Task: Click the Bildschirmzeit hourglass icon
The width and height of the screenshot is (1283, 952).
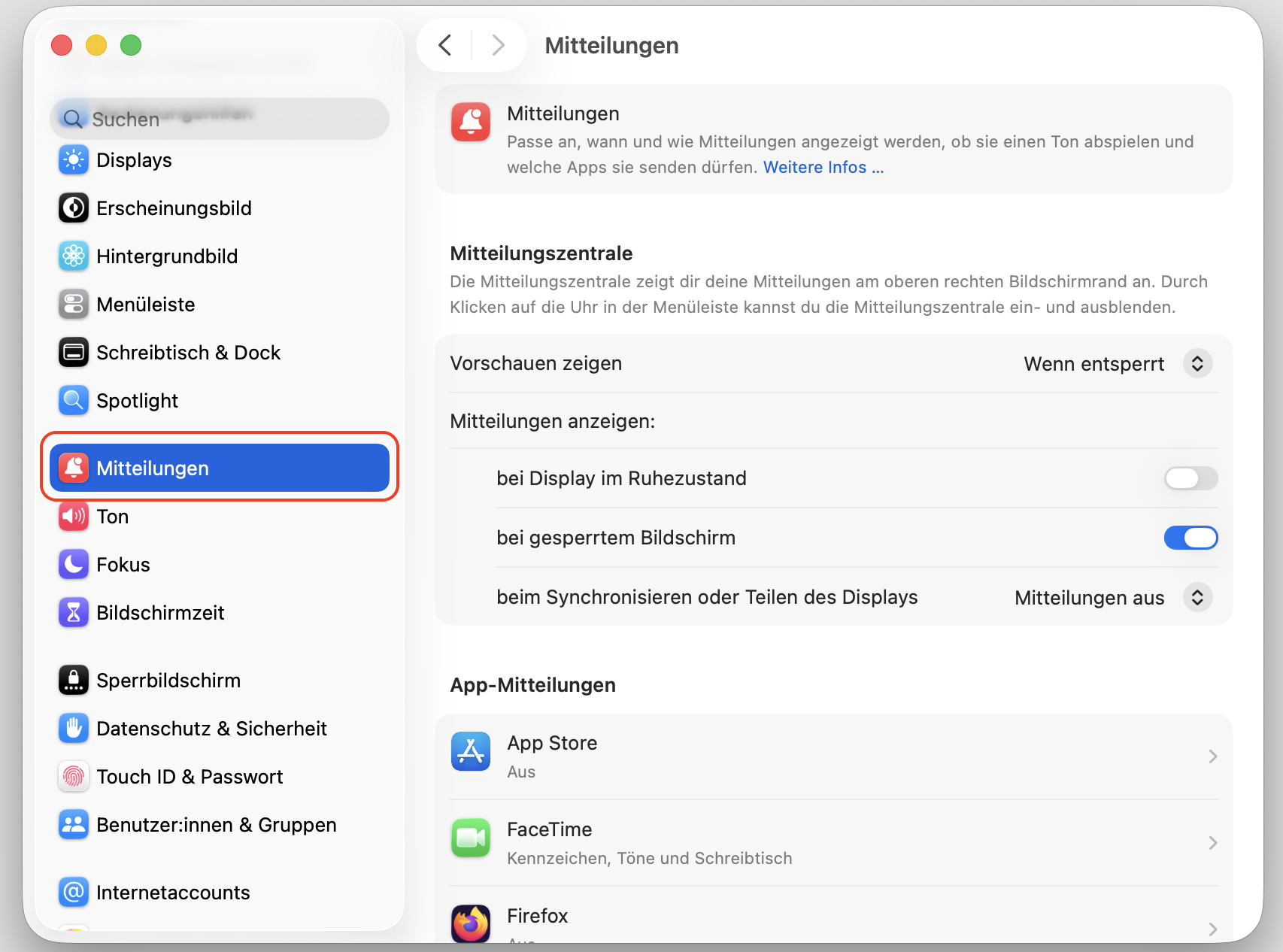Action: click(x=74, y=613)
